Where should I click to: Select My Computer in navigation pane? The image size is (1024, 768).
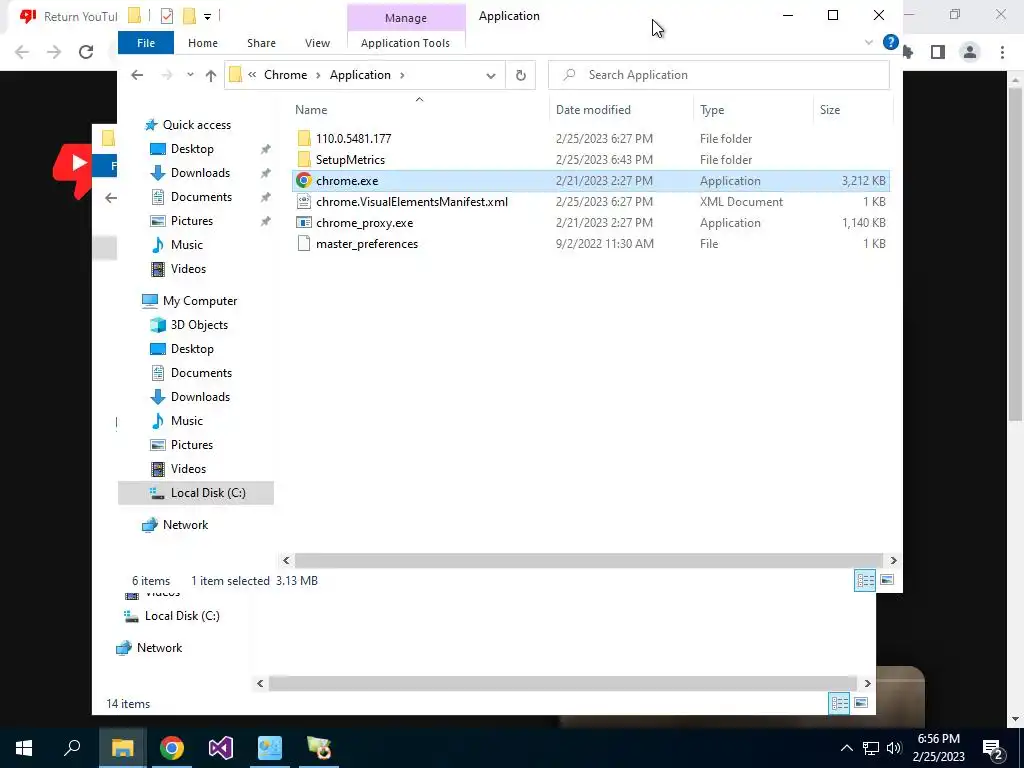pyautogui.click(x=200, y=301)
